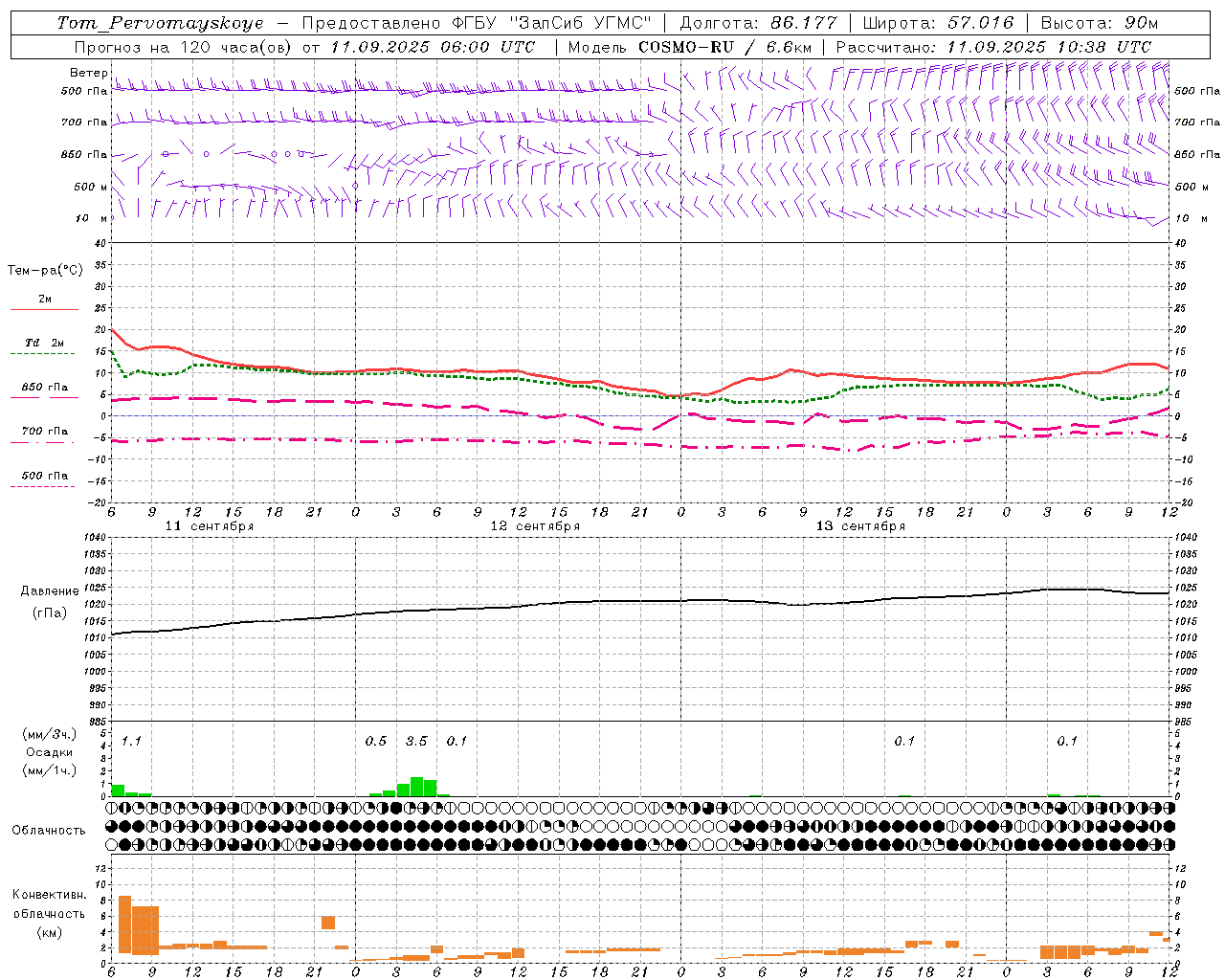Click the 700 гПа temperature legend entry
The width and height of the screenshot is (1225, 980).
[x=45, y=432]
